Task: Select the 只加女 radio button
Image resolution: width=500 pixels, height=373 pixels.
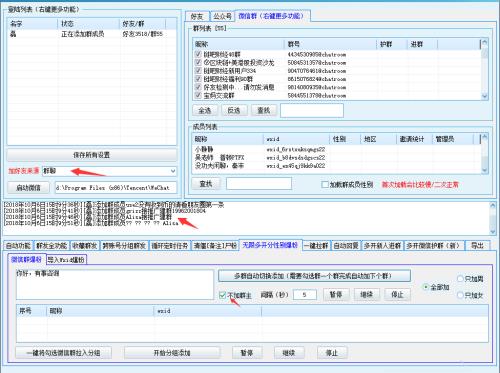Action: tap(460, 295)
